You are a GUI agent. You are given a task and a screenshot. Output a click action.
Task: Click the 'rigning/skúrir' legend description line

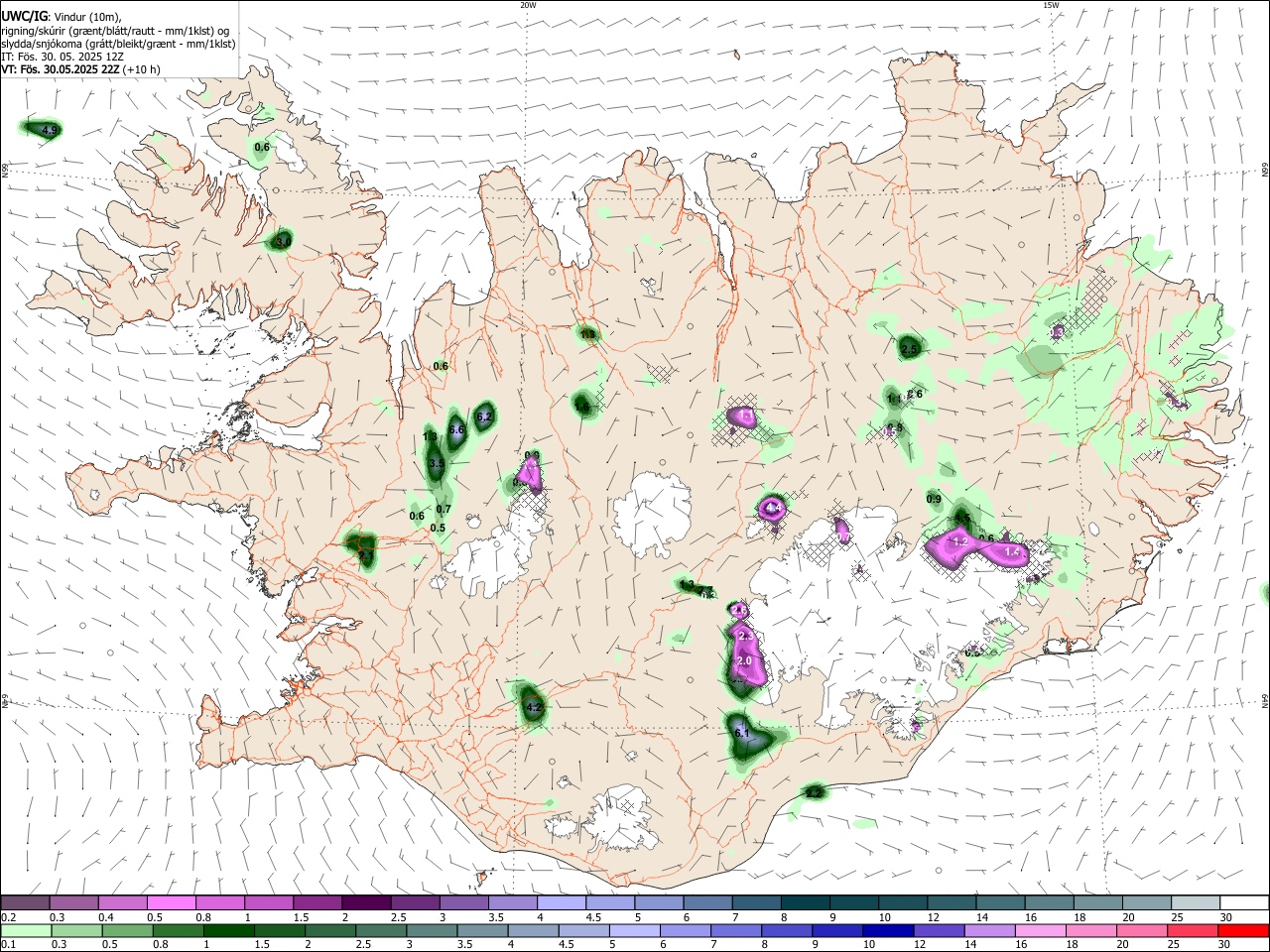pyautogui.click(x=115, y=31)
